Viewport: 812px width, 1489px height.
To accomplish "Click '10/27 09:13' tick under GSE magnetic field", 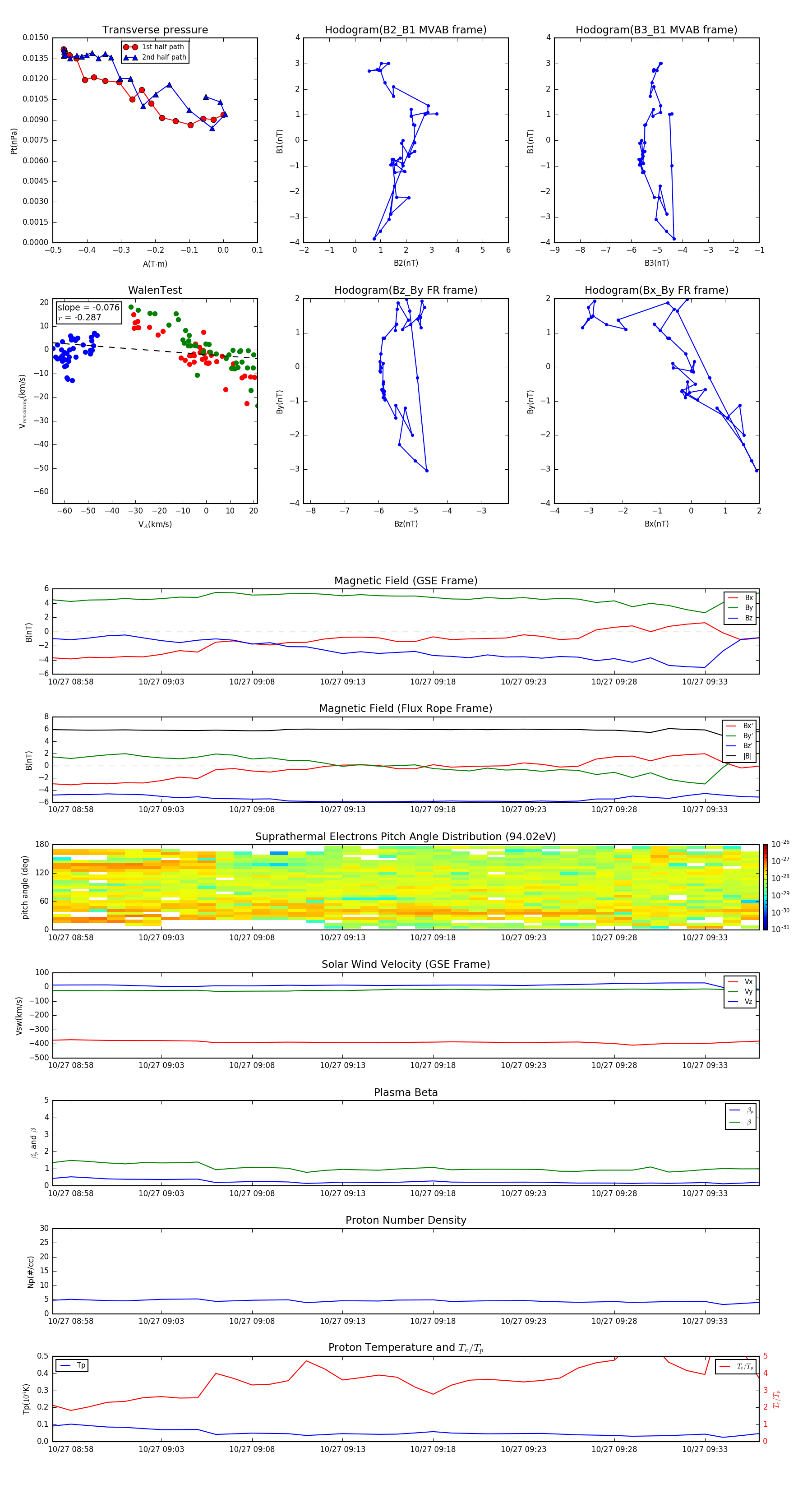I will 343,682.
